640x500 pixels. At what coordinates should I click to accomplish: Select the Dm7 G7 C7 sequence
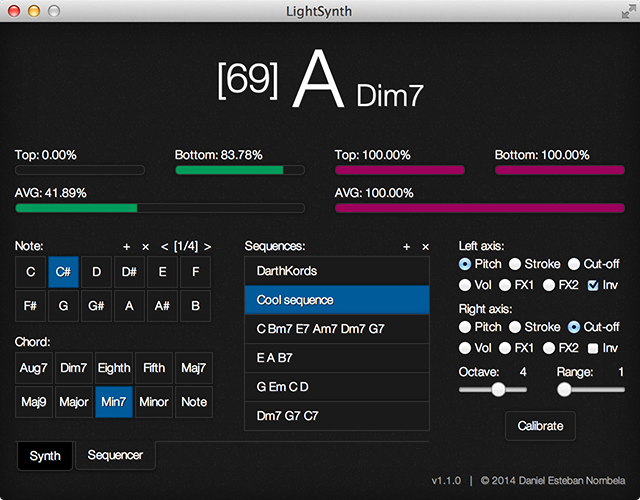pos(337,416)
